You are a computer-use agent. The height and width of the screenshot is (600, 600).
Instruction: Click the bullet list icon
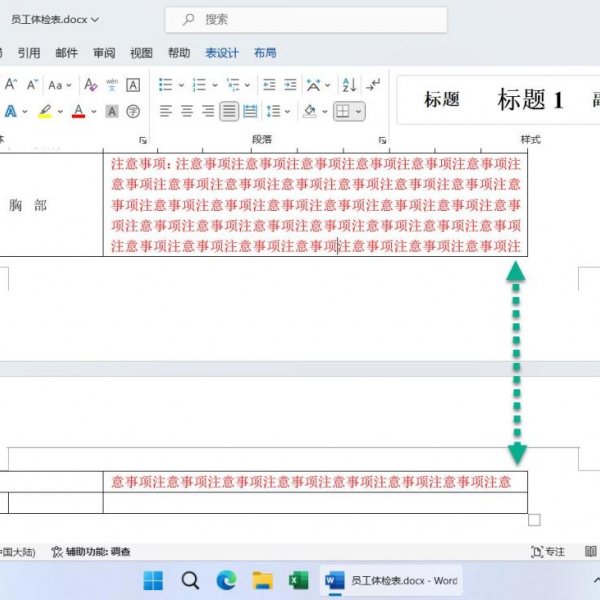click(165, 85)
